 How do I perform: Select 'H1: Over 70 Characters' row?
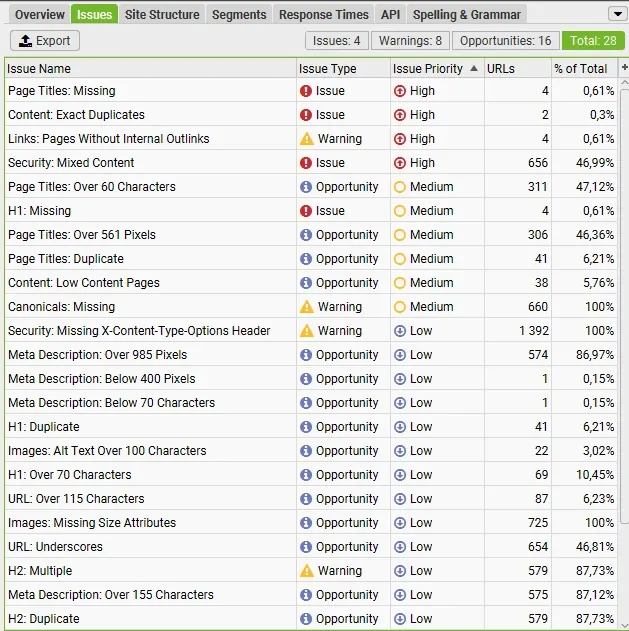[x=311, y=475]
